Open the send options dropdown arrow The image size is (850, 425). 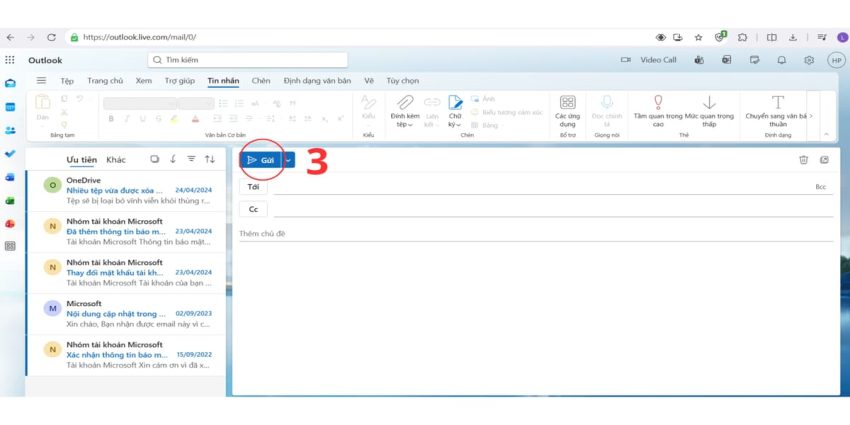(288, 160)
